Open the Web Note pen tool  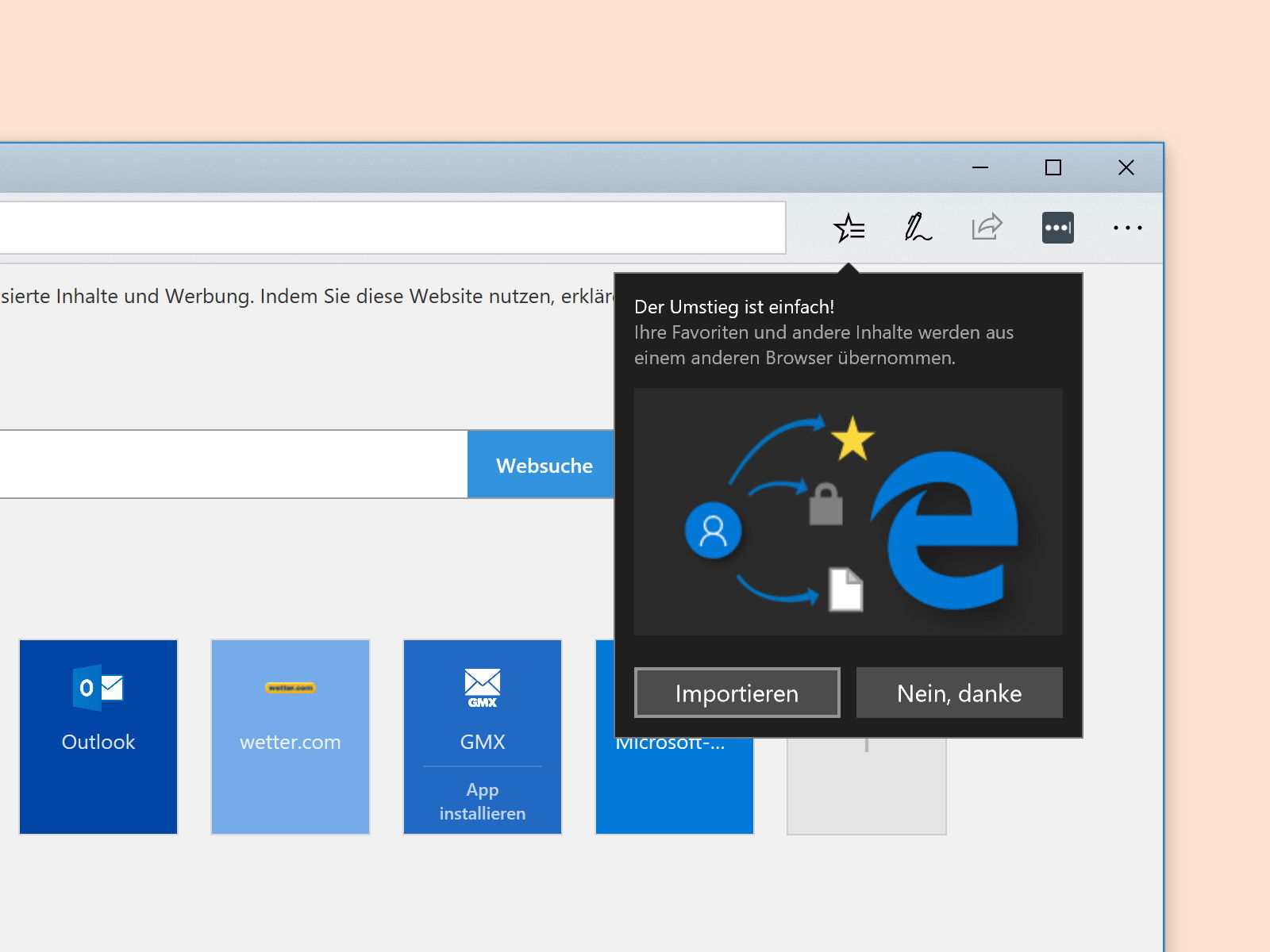tap(918, 228)
